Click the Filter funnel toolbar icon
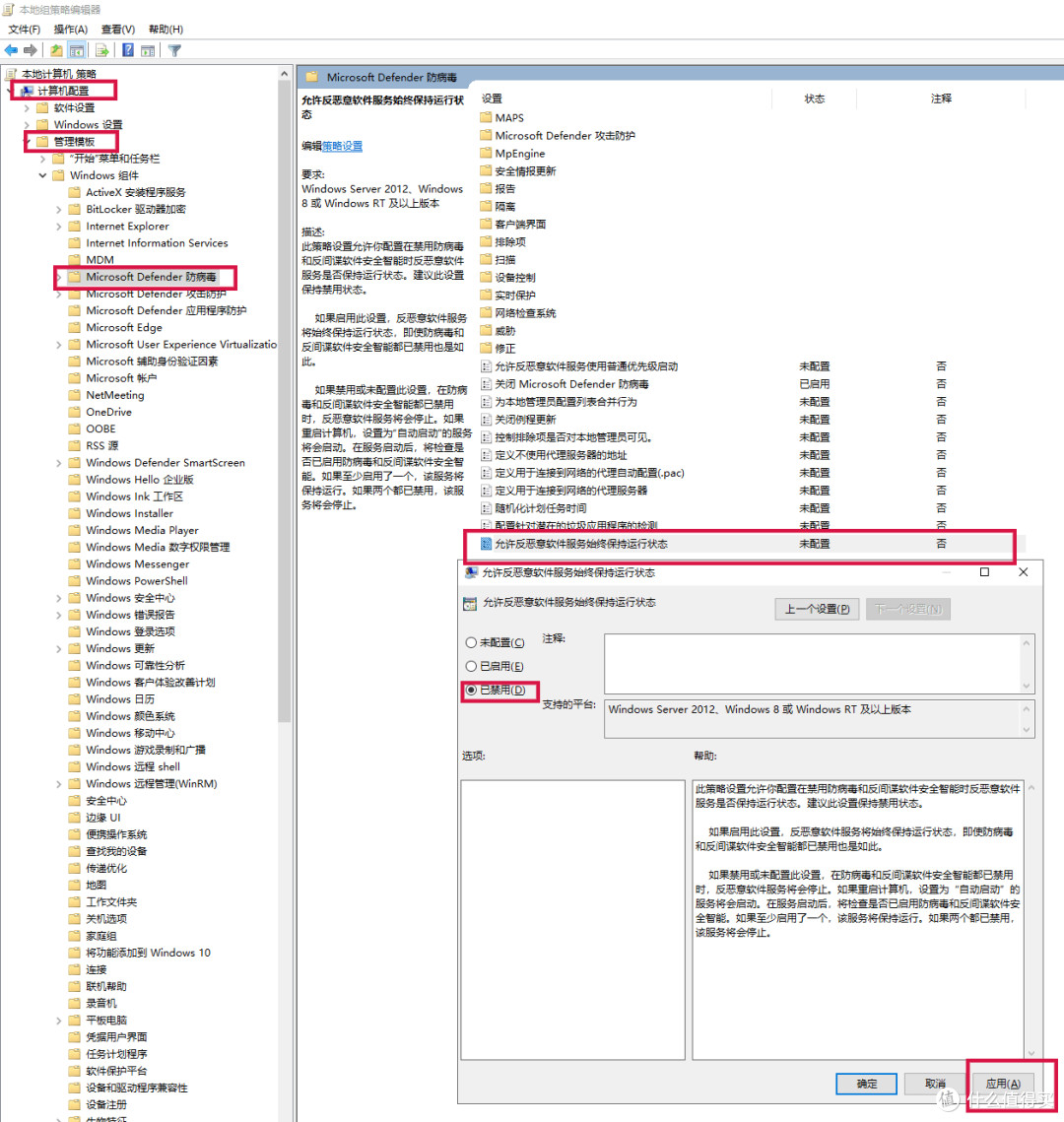Image resolution: width=1064 pixels, height=1122 pixels. tap(174, 50)
